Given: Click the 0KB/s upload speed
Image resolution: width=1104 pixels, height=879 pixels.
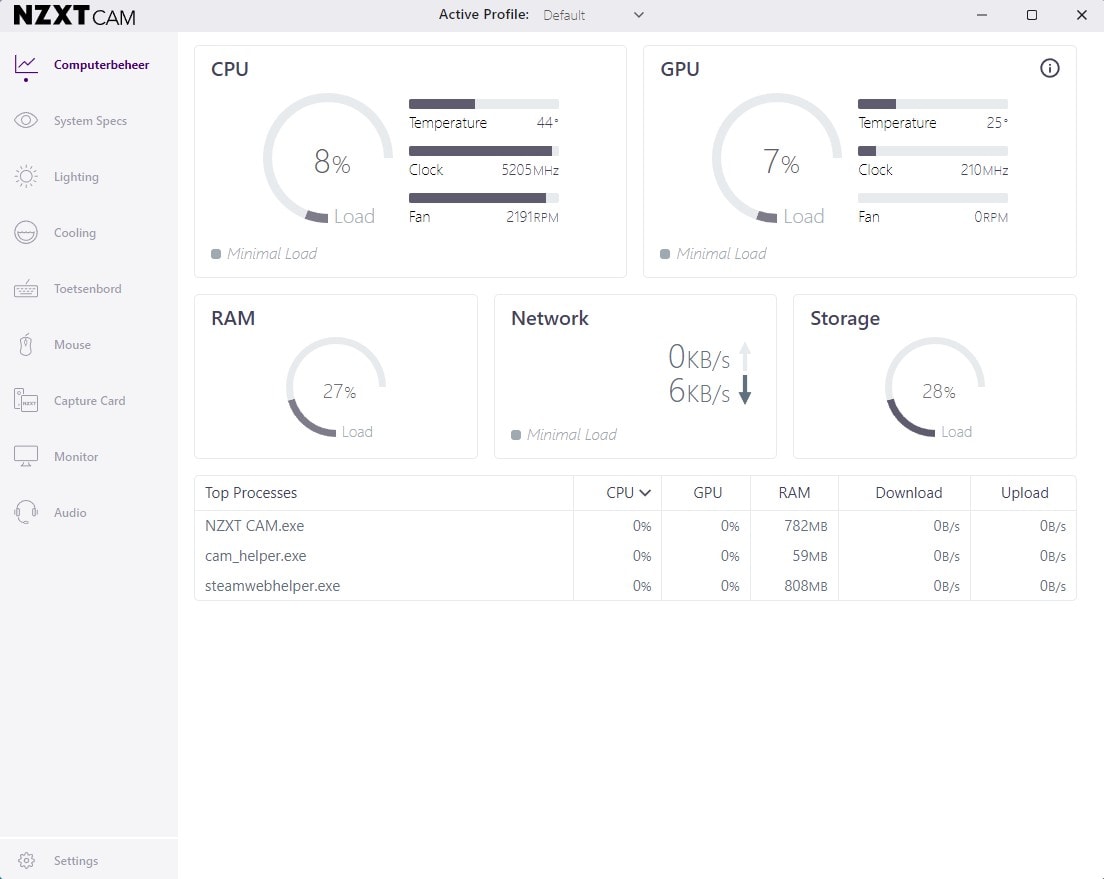Looking at the screenshot, I should 699,357.
